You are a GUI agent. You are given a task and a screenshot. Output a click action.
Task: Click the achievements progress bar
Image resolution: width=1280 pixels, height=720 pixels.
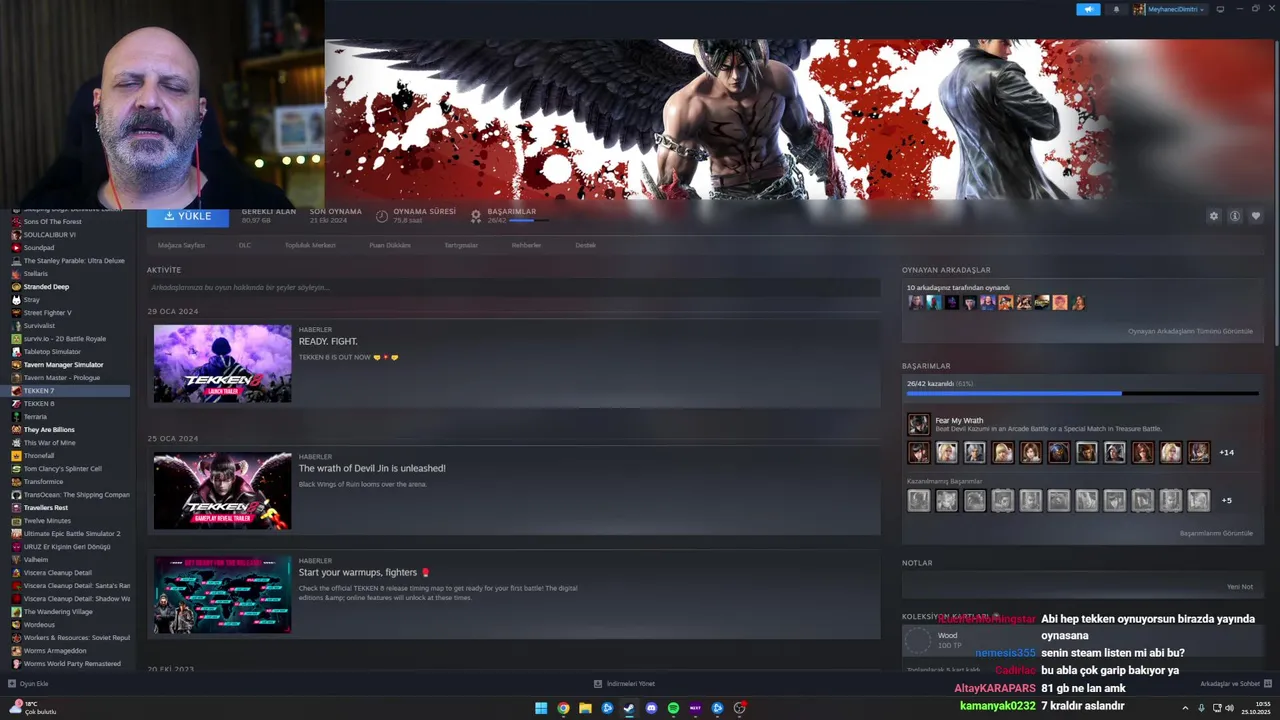(1082, 393)
